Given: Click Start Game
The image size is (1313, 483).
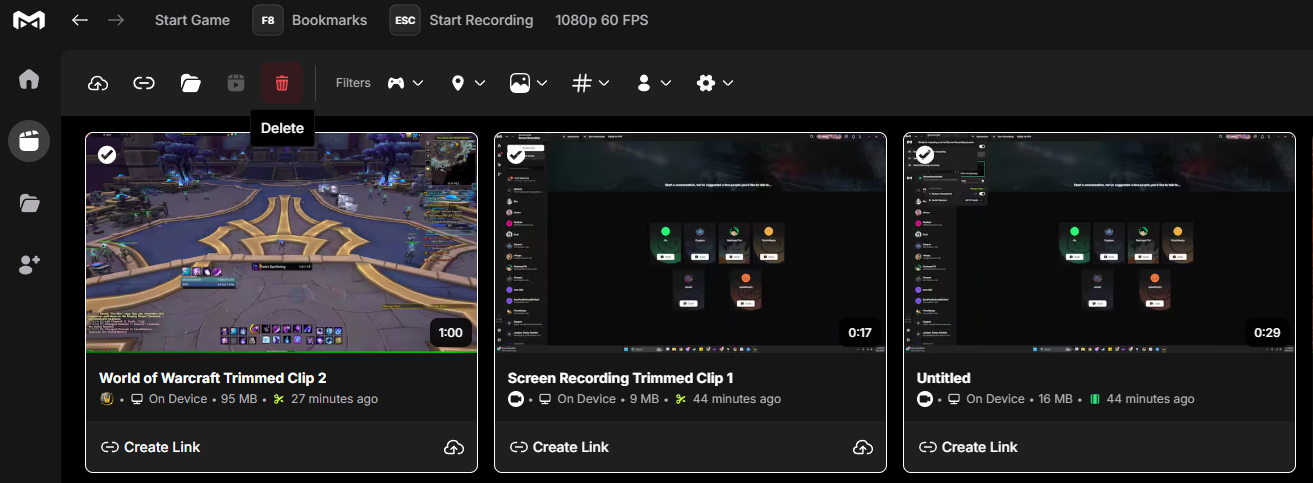Looking at the screenshot, I should click(192, 20).
